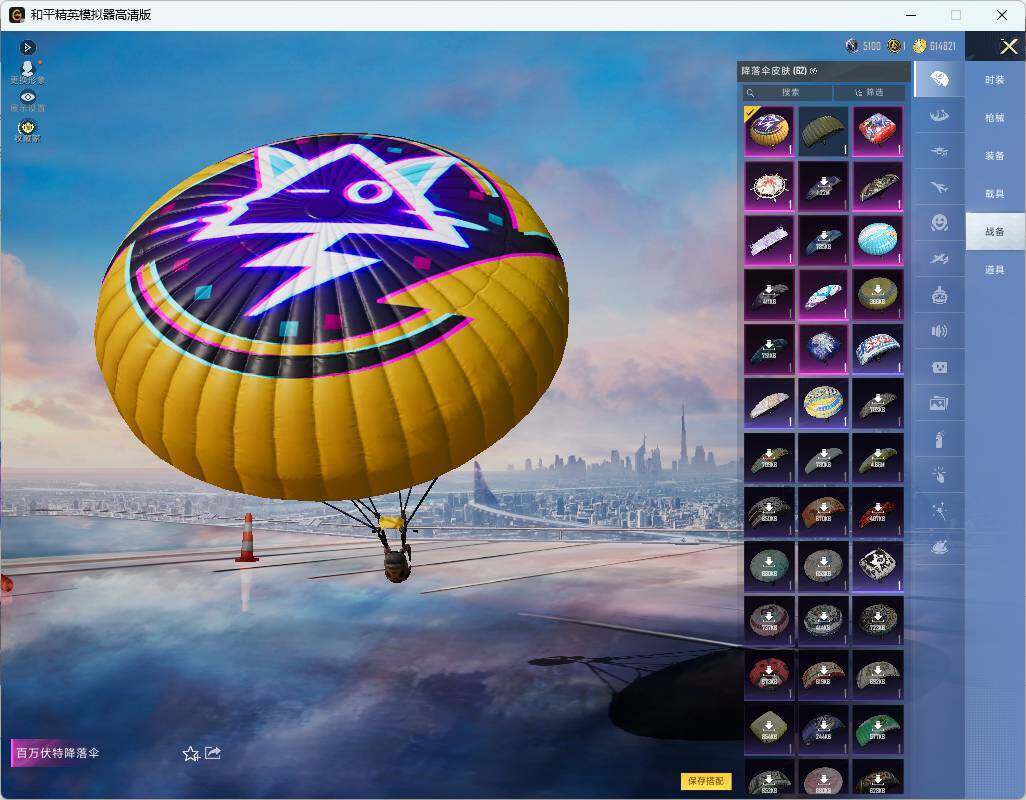The width and height of the screenshot is (1026, 800).
Task: Open the collection trophy icon
Action: tap(27, 130)
